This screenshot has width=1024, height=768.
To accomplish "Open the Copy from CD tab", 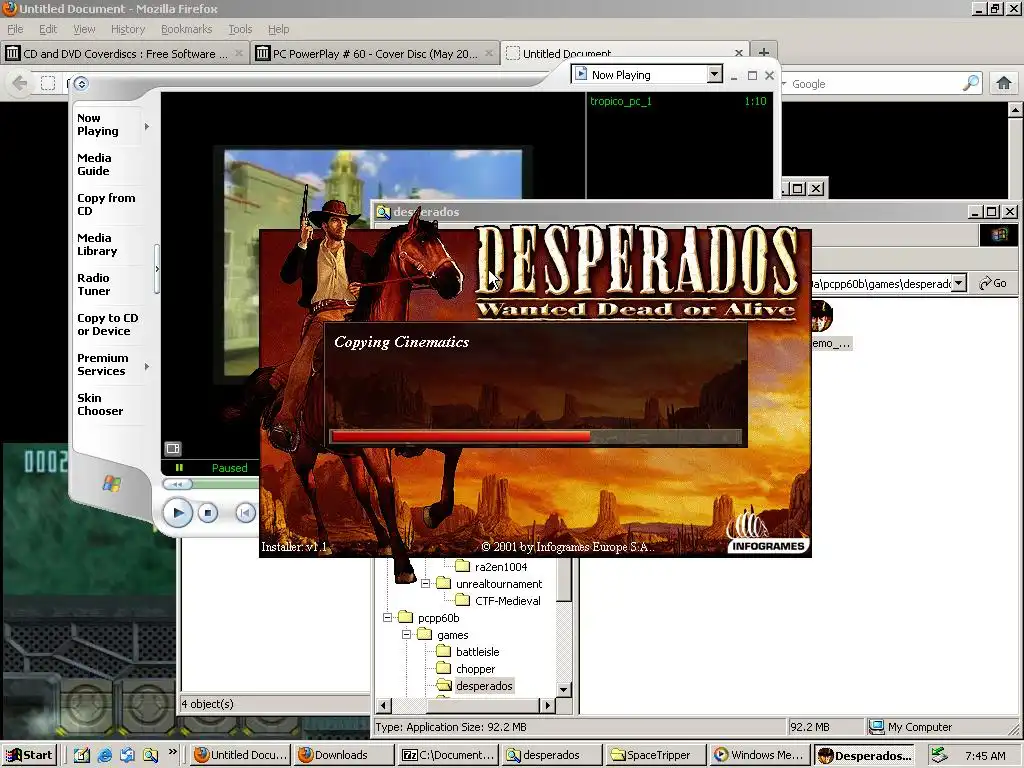I will coord(106,204).
